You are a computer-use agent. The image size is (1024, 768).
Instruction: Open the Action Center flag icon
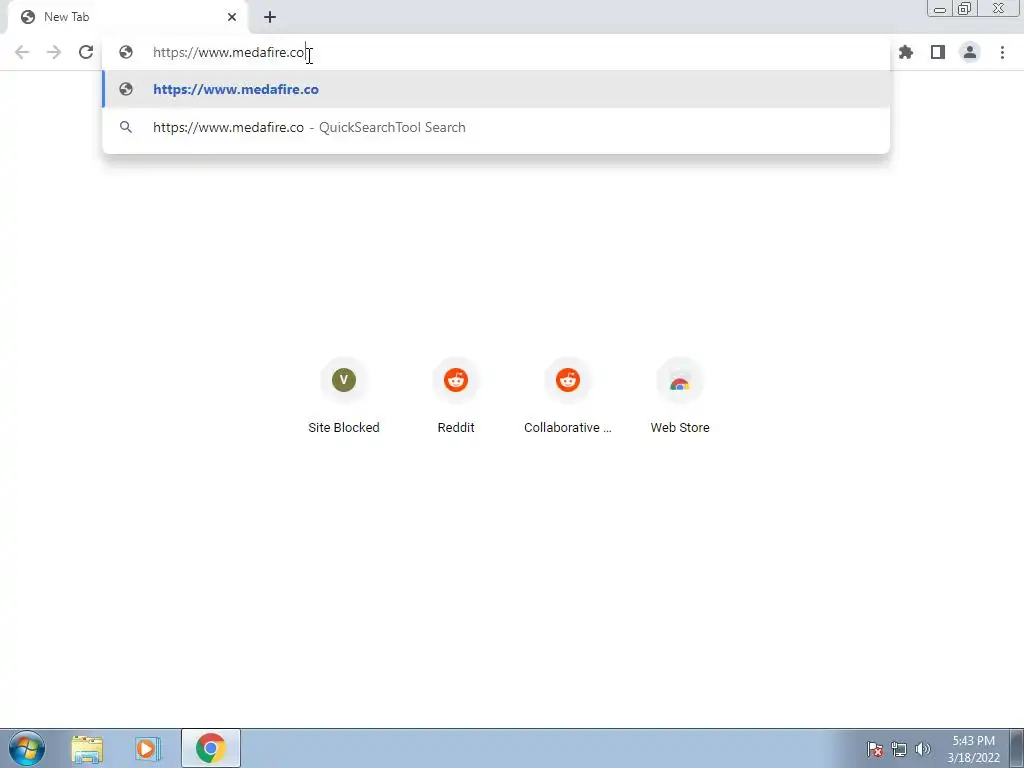pos(875,749)
